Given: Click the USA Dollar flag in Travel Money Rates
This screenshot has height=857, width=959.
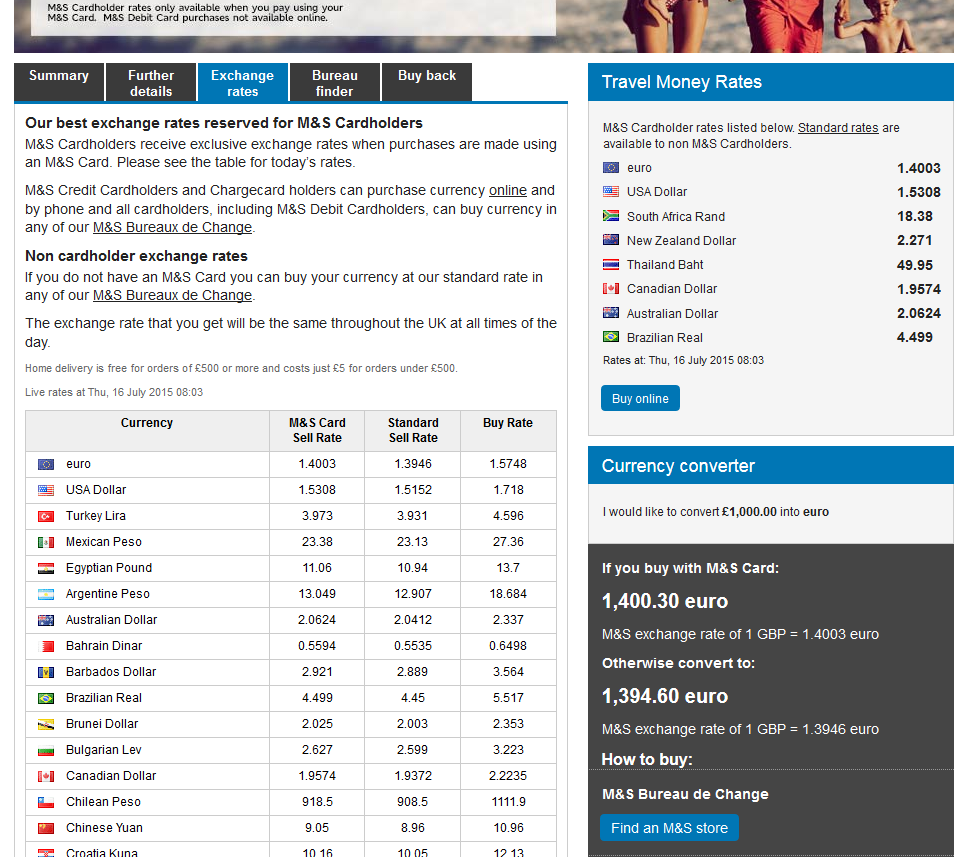Looking at the screenshot, I should [611, 191].
